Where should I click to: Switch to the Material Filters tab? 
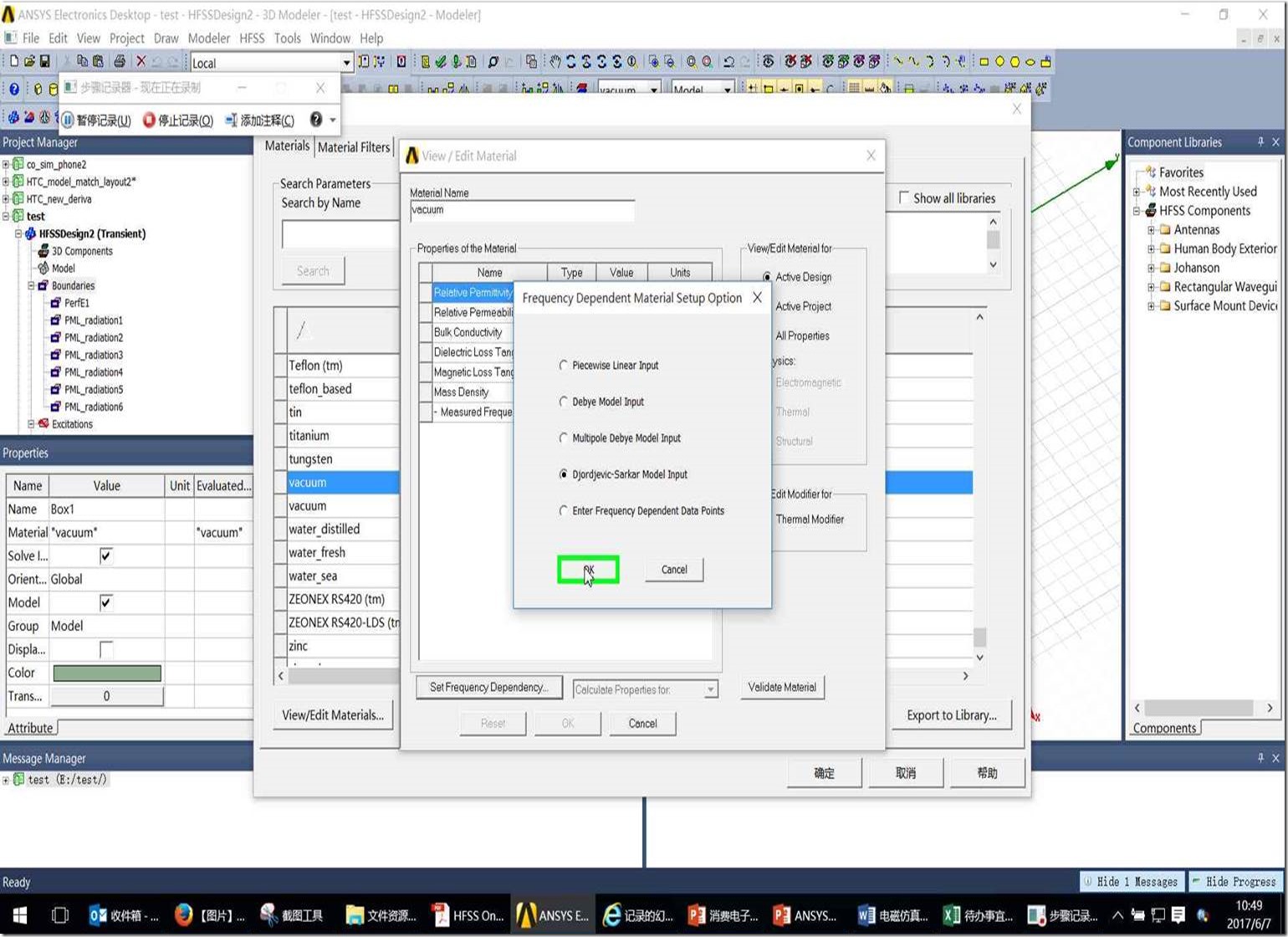coord(354,147)
